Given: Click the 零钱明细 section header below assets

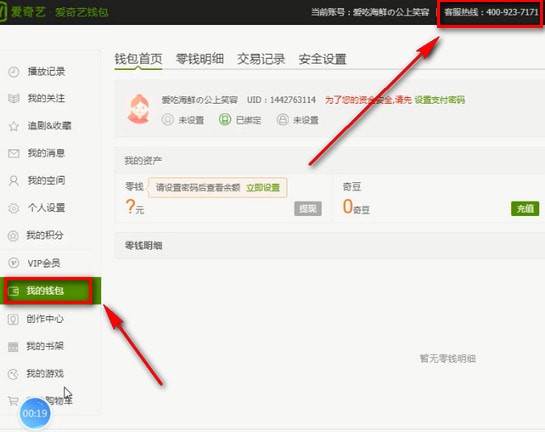Looking at the screenshot, I should click(x=143, y=246).
